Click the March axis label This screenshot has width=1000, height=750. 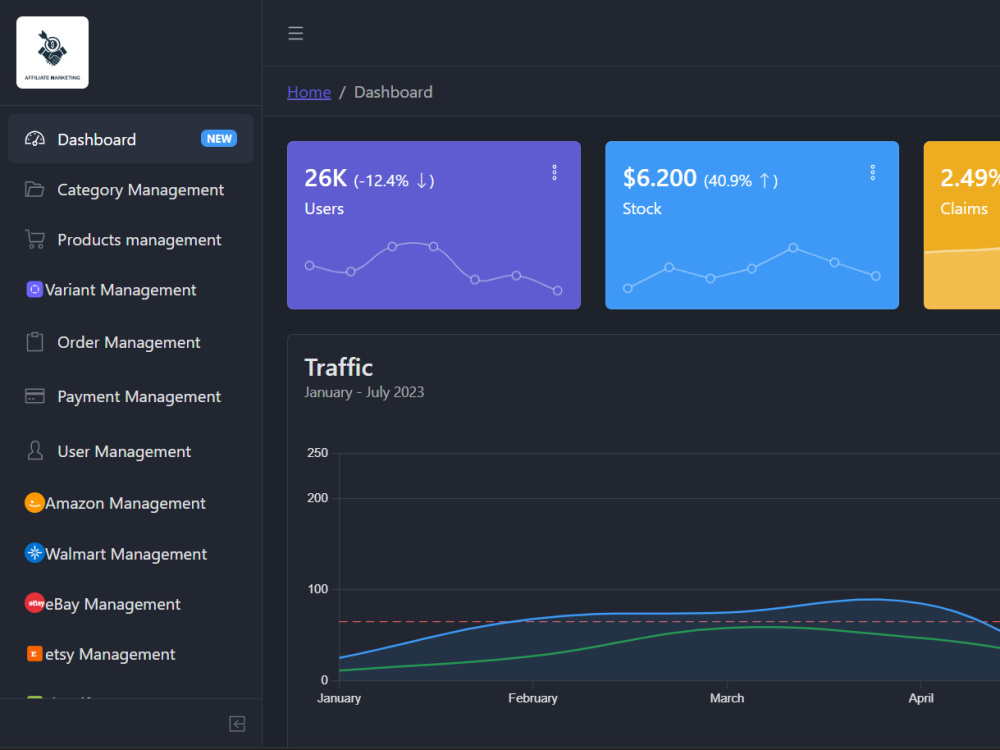(727, 698)
